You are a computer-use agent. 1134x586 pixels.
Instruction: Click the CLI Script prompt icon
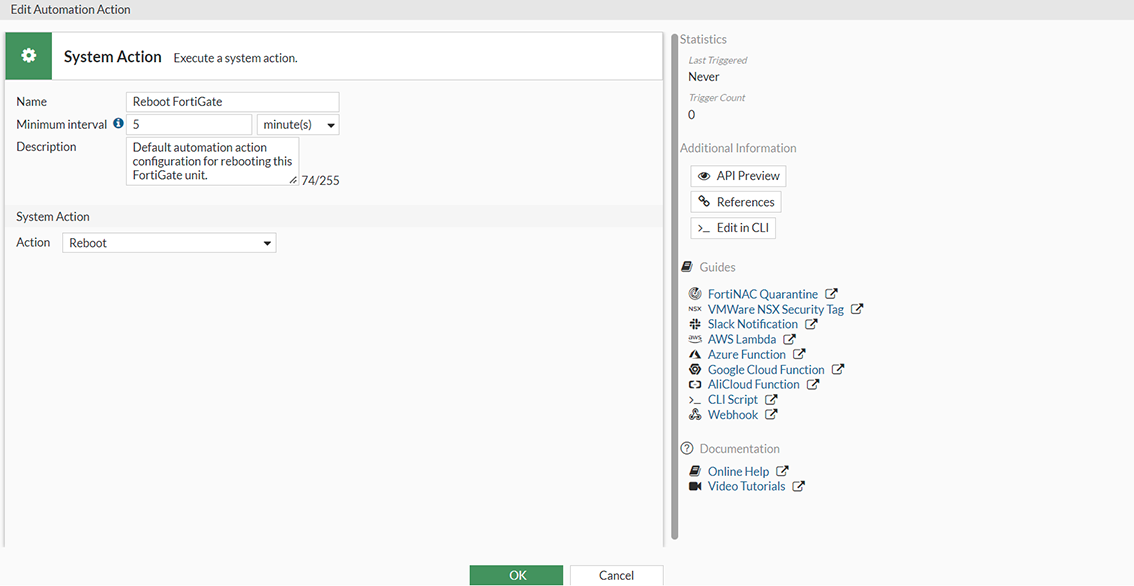[695, 400]
